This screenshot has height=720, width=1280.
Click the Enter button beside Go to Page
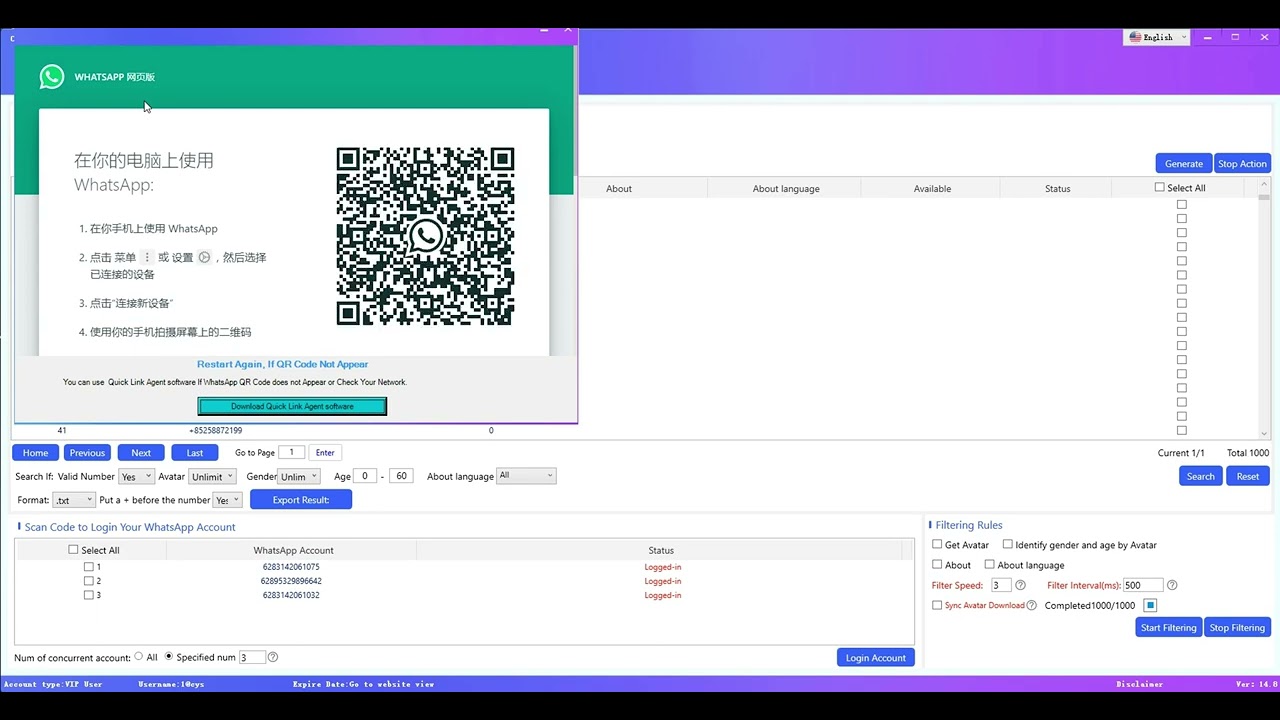click(x=325, y=453)
